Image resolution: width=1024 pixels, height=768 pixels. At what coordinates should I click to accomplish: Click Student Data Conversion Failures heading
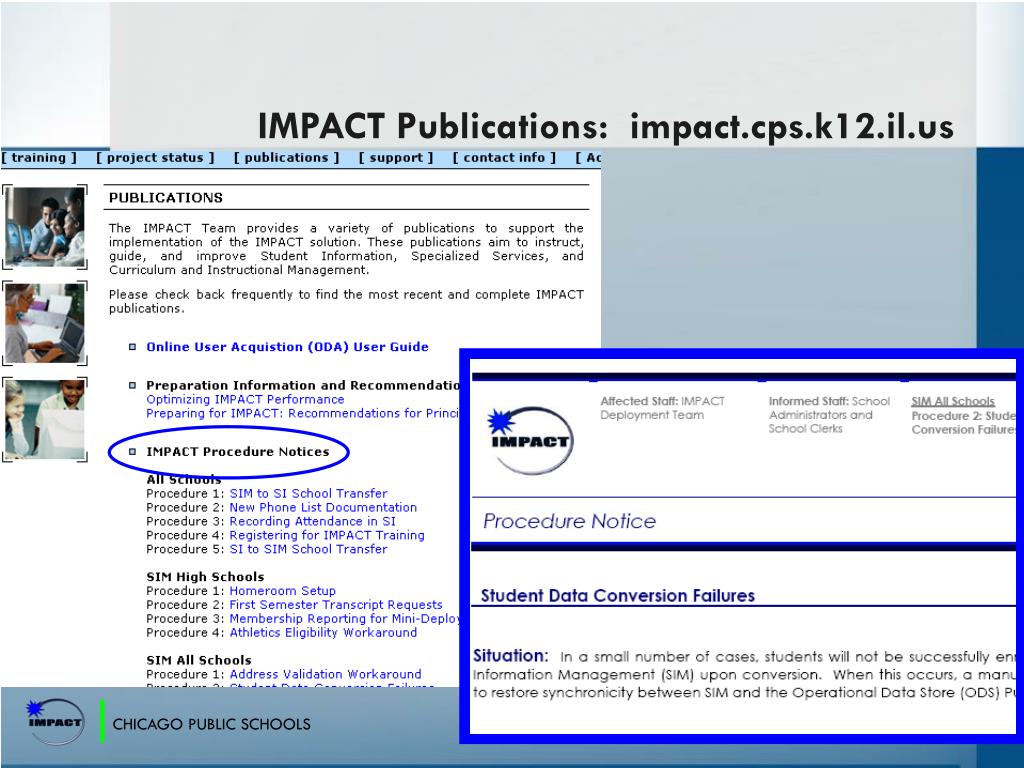coord(618,596)
